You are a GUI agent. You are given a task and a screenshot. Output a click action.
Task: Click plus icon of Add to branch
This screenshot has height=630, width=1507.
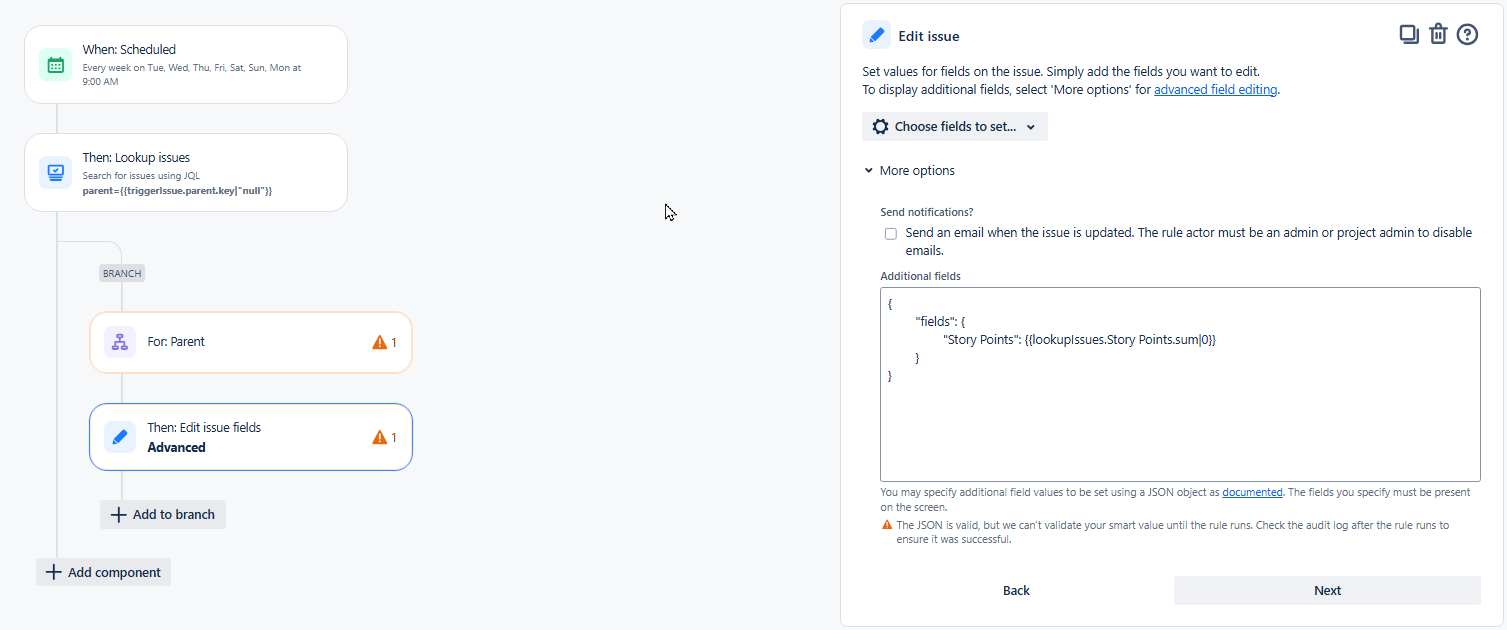click(118, 514)
